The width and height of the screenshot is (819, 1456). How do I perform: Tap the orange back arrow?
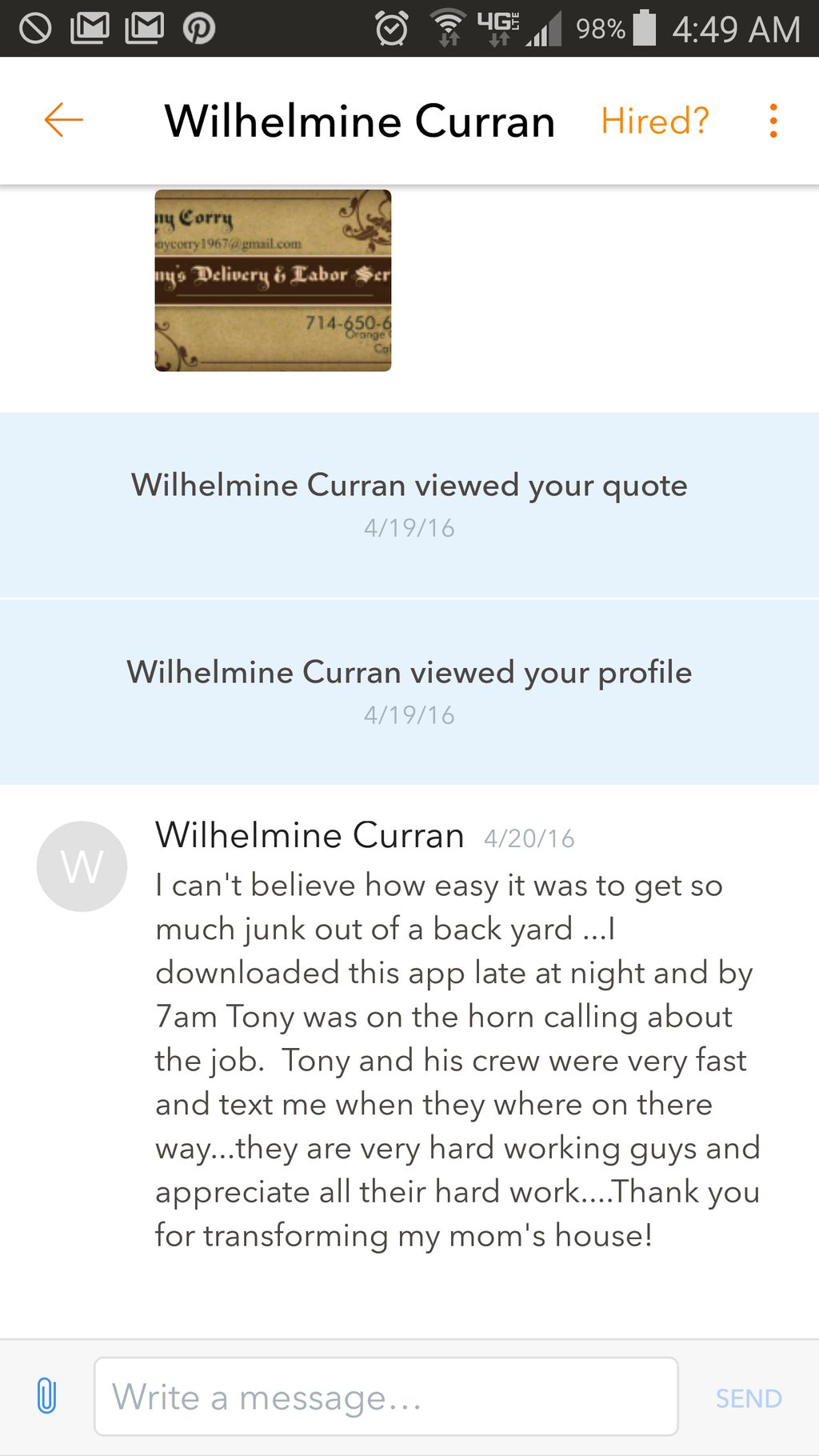(64, 121)
